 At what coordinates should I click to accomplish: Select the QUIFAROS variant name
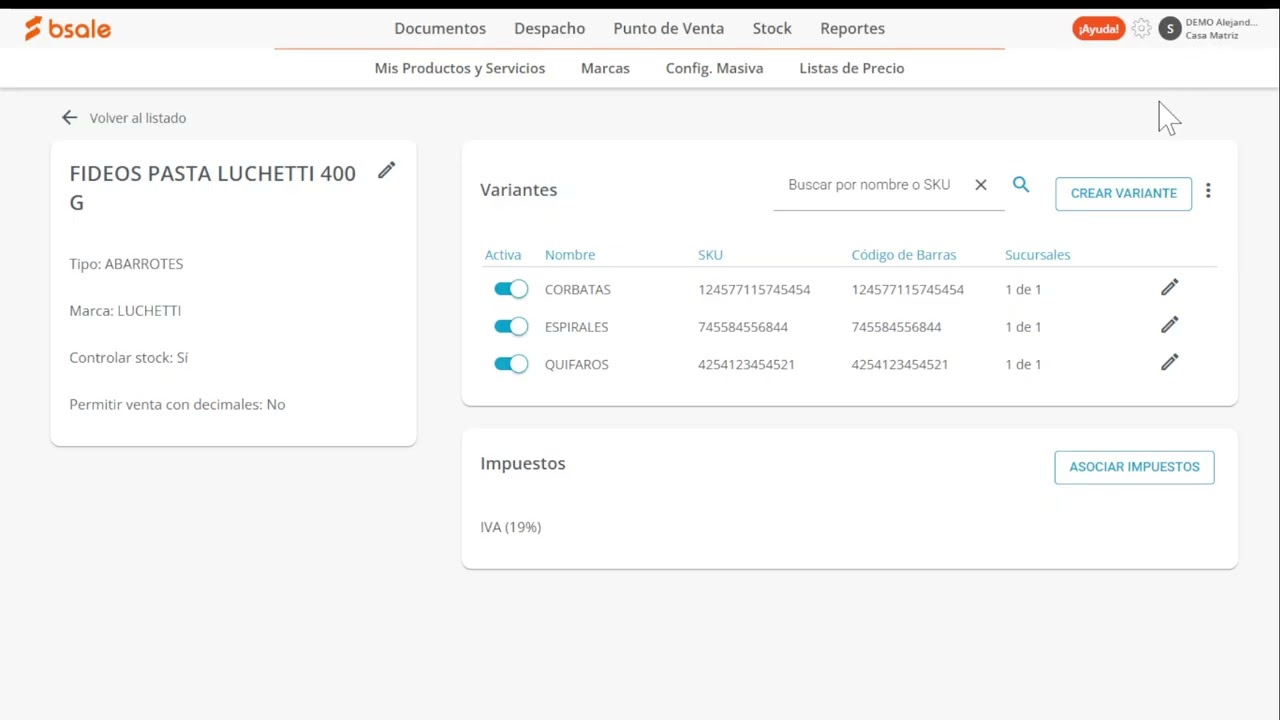577,364
